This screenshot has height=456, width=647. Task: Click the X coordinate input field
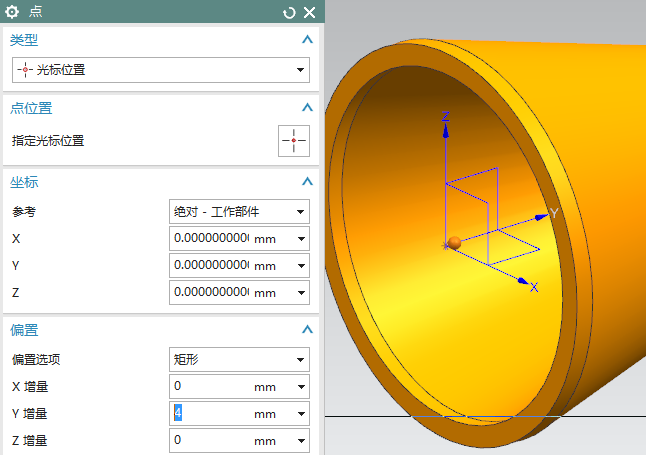210,239
